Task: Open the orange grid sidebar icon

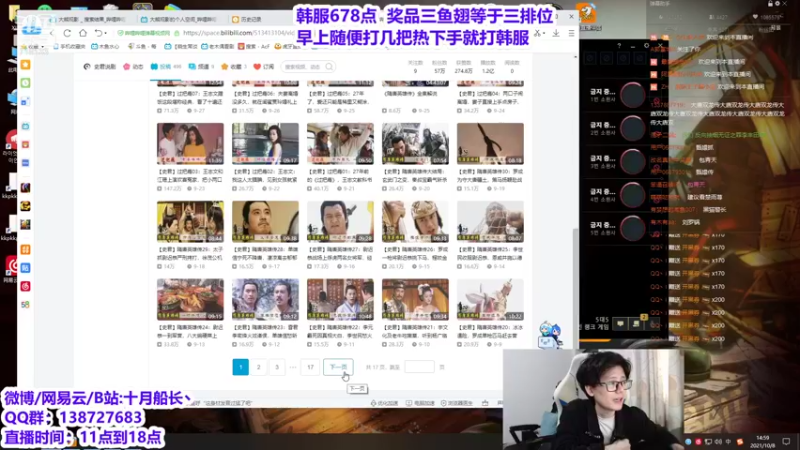Action: 26,249
